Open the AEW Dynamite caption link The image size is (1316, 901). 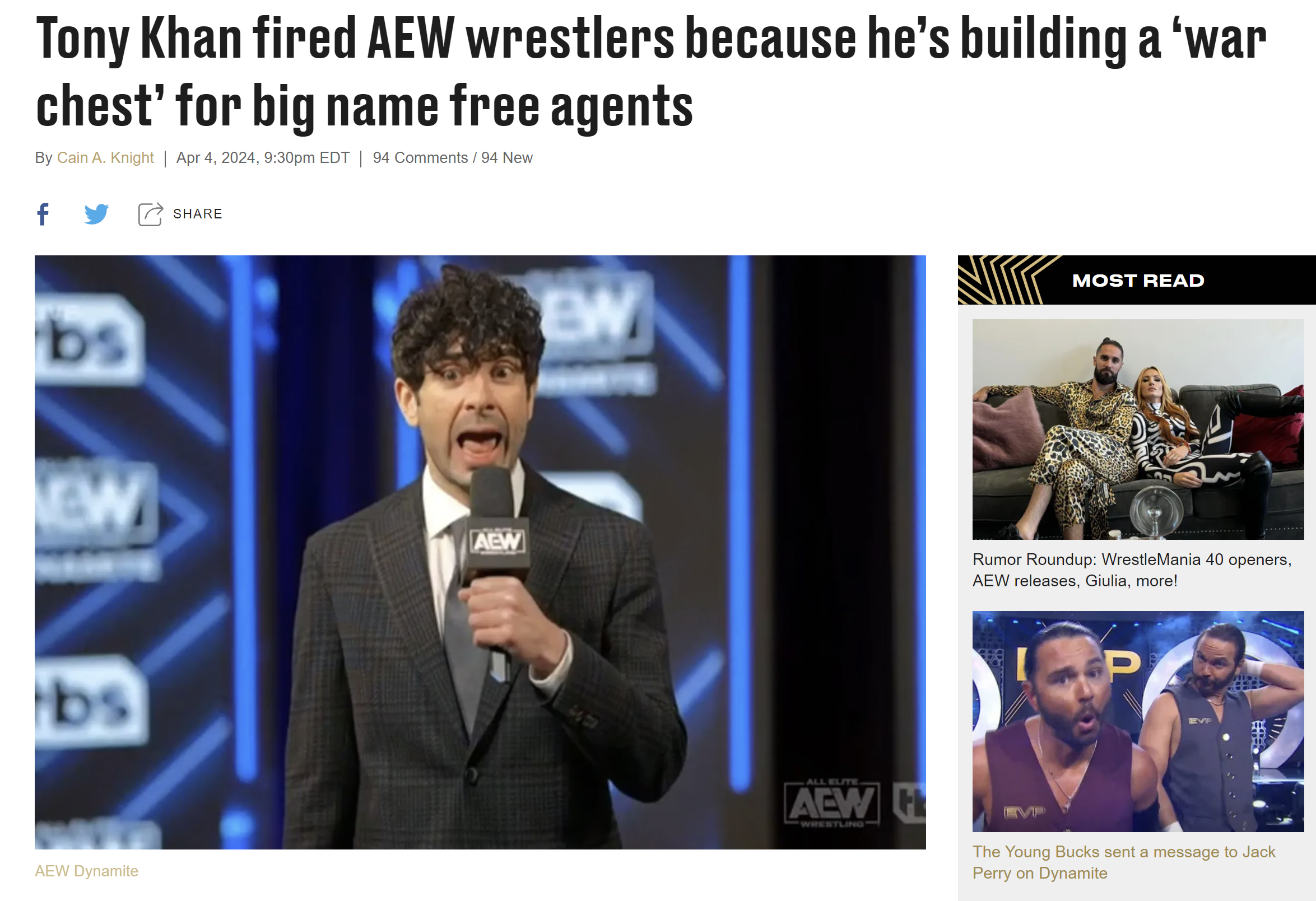tap(87, 871)
